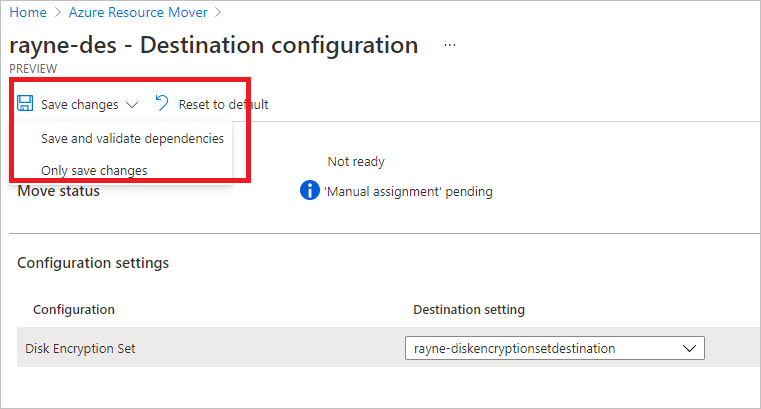
Task: Click the Configuration settings section heading
Action: [93, 263]
